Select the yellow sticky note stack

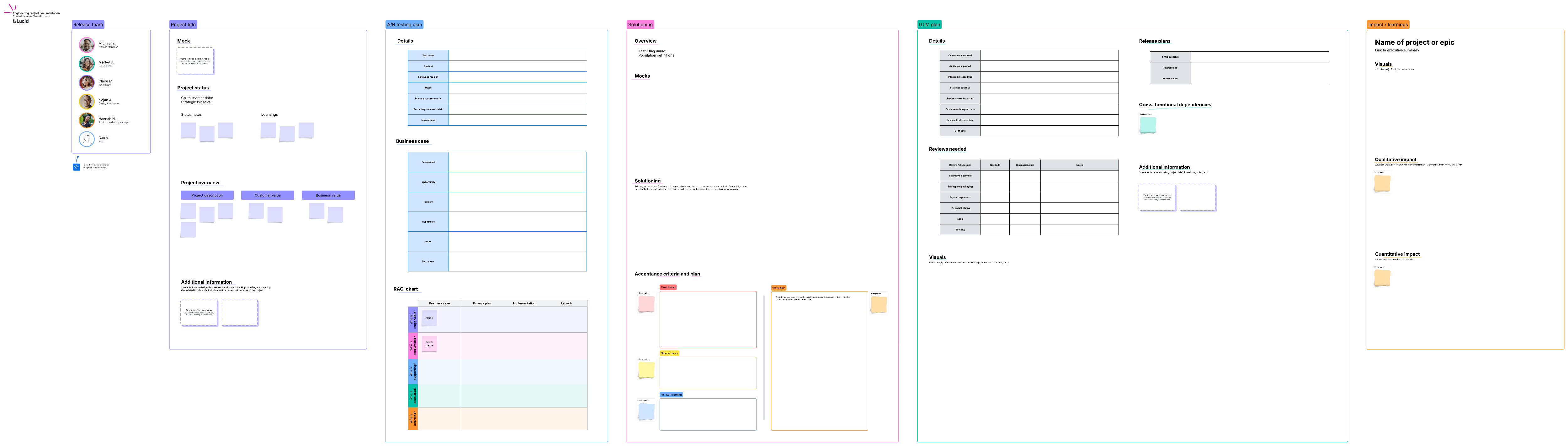click(x=646, y=369)
